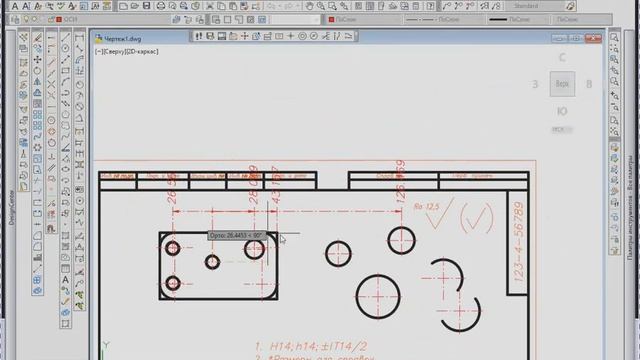Select the Move tool with cross arrows
640x360 pixels.
(38, 60)
